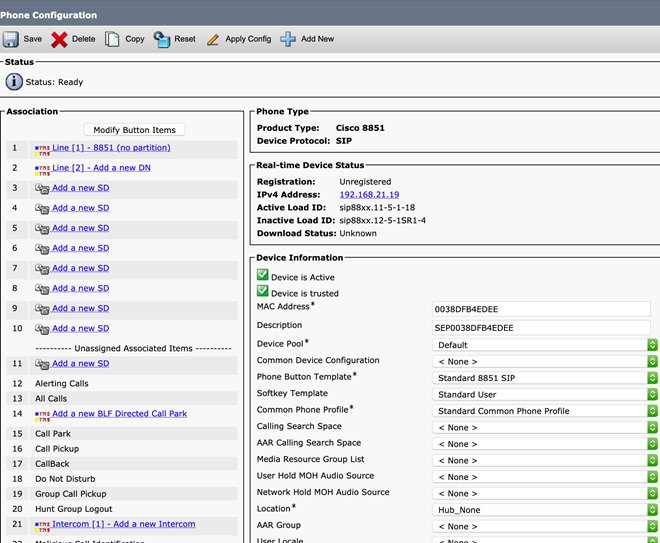Click the icon beside BLF Directed Call Park
Viewport: 660px width, 543px height.
point(42,416)
